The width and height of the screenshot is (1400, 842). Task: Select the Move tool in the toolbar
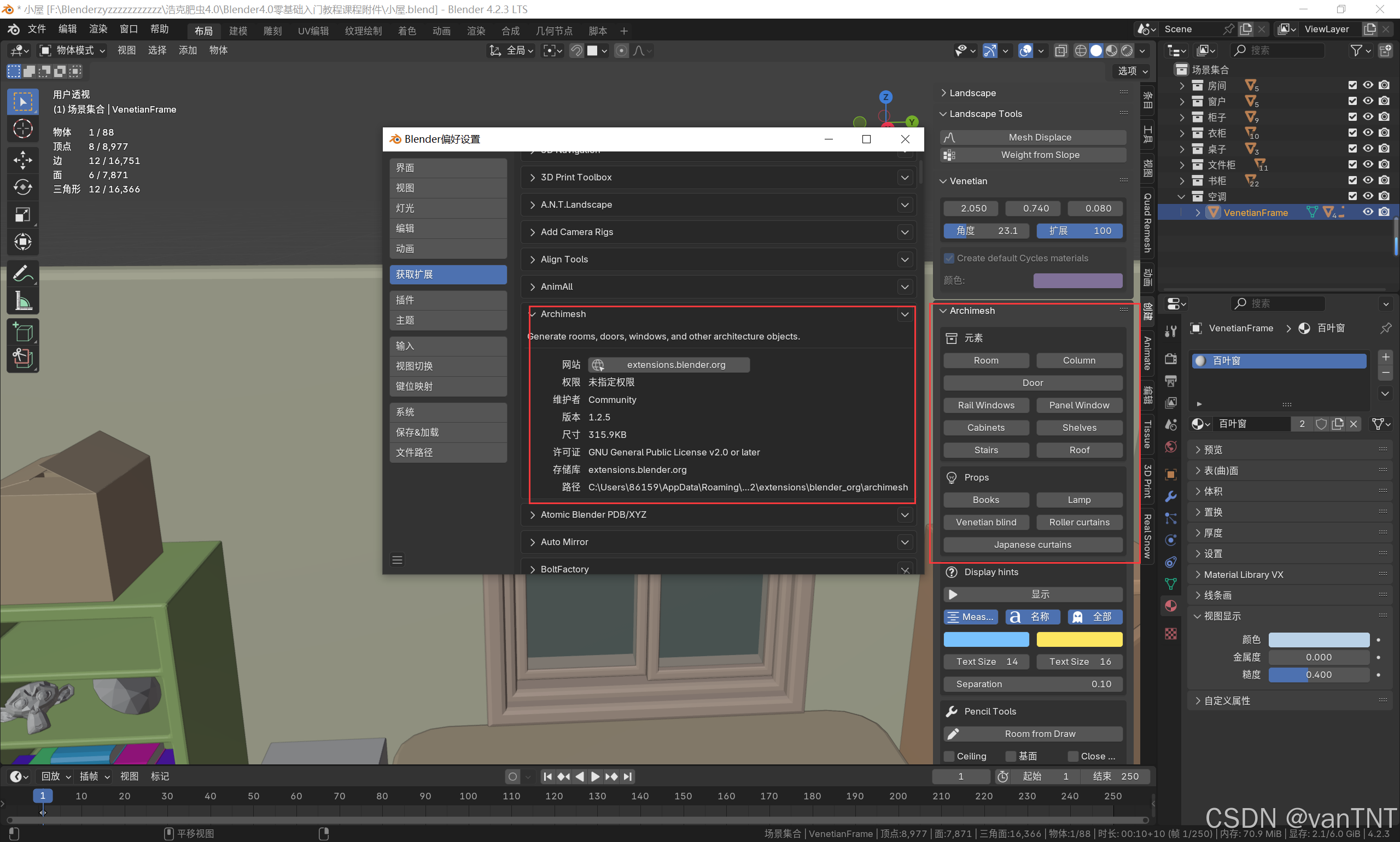click(23, 160)
